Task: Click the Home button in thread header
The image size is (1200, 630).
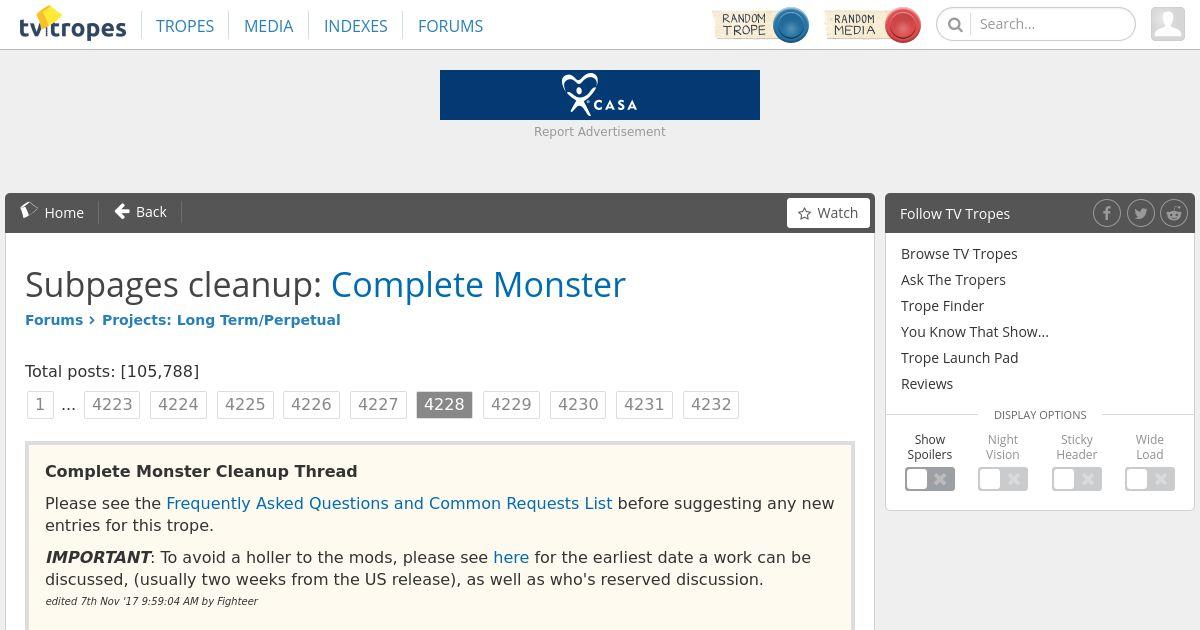Action: pos(52,212)
